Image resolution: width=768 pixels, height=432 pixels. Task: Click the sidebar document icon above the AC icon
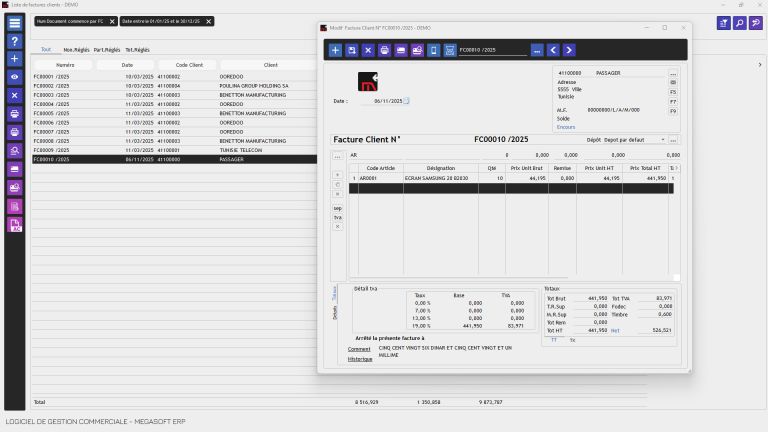[x=15, y=206]
